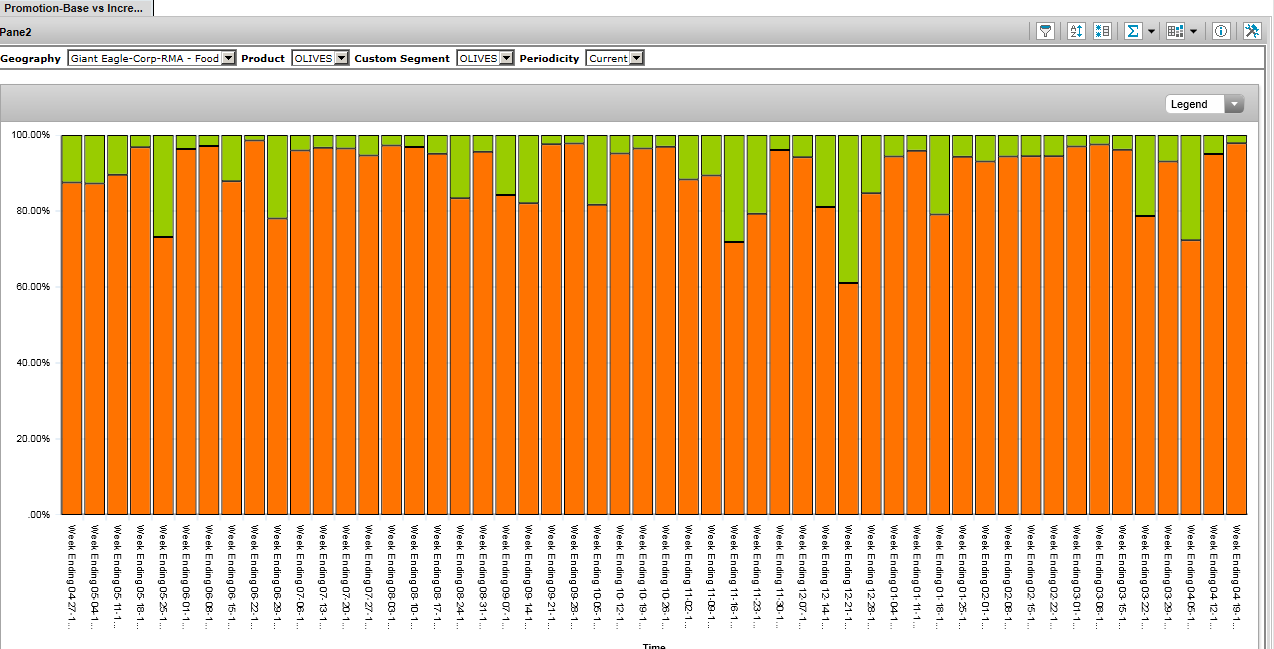This screenshot has width=1274, height=649.
Task: Click the green segment for Week Ending 05-25
Action: click(x=163, y=185)
